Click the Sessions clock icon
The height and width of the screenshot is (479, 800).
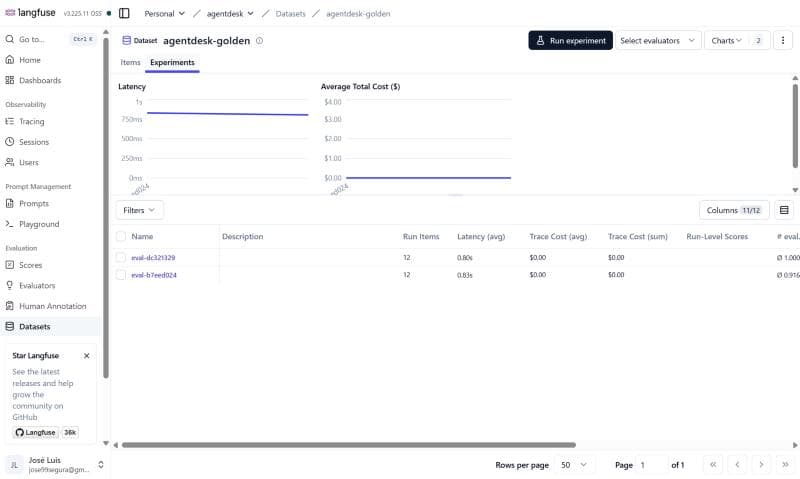[x=10, y=142]
